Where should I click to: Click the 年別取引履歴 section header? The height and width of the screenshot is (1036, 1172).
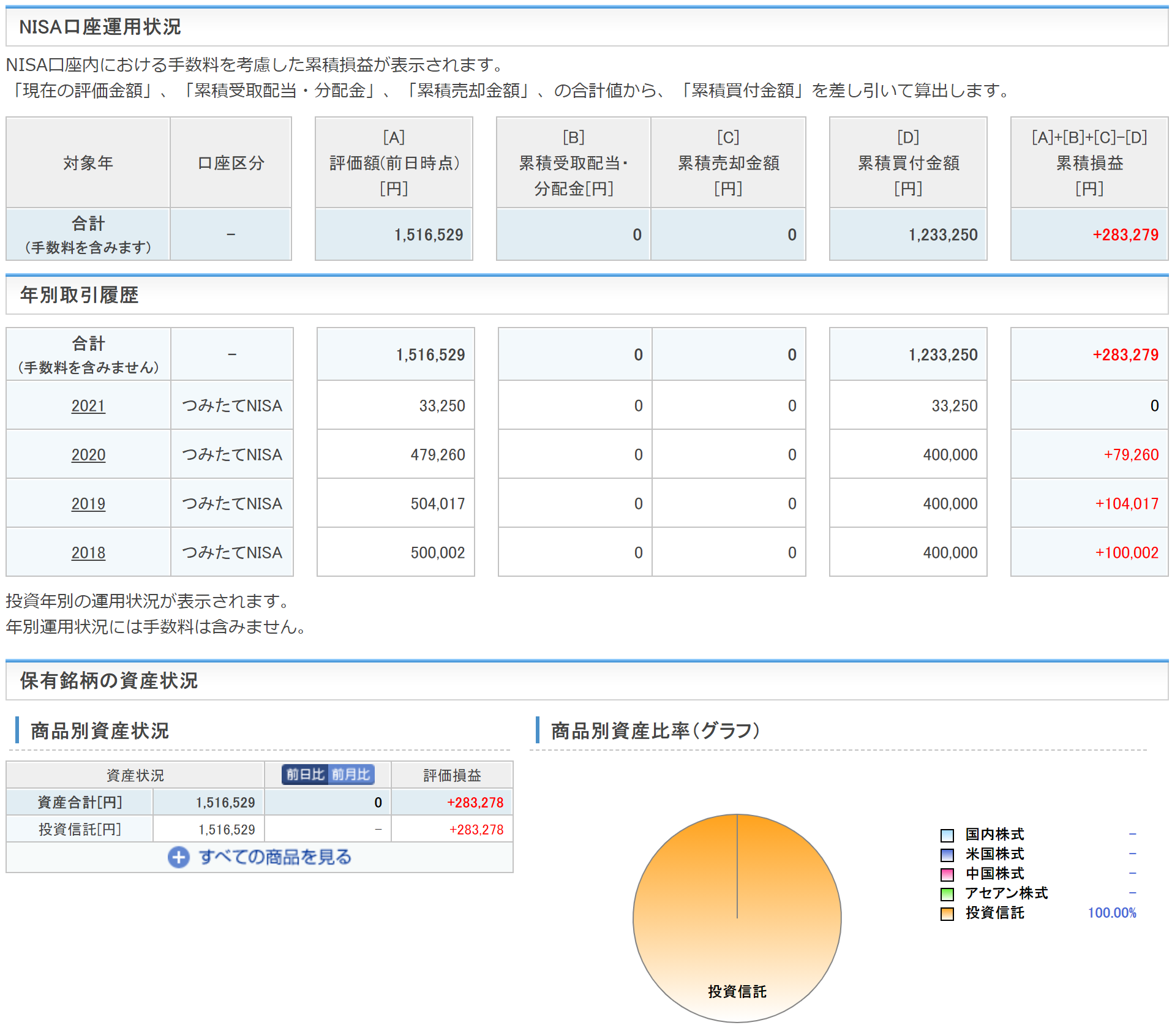(79, 295)
